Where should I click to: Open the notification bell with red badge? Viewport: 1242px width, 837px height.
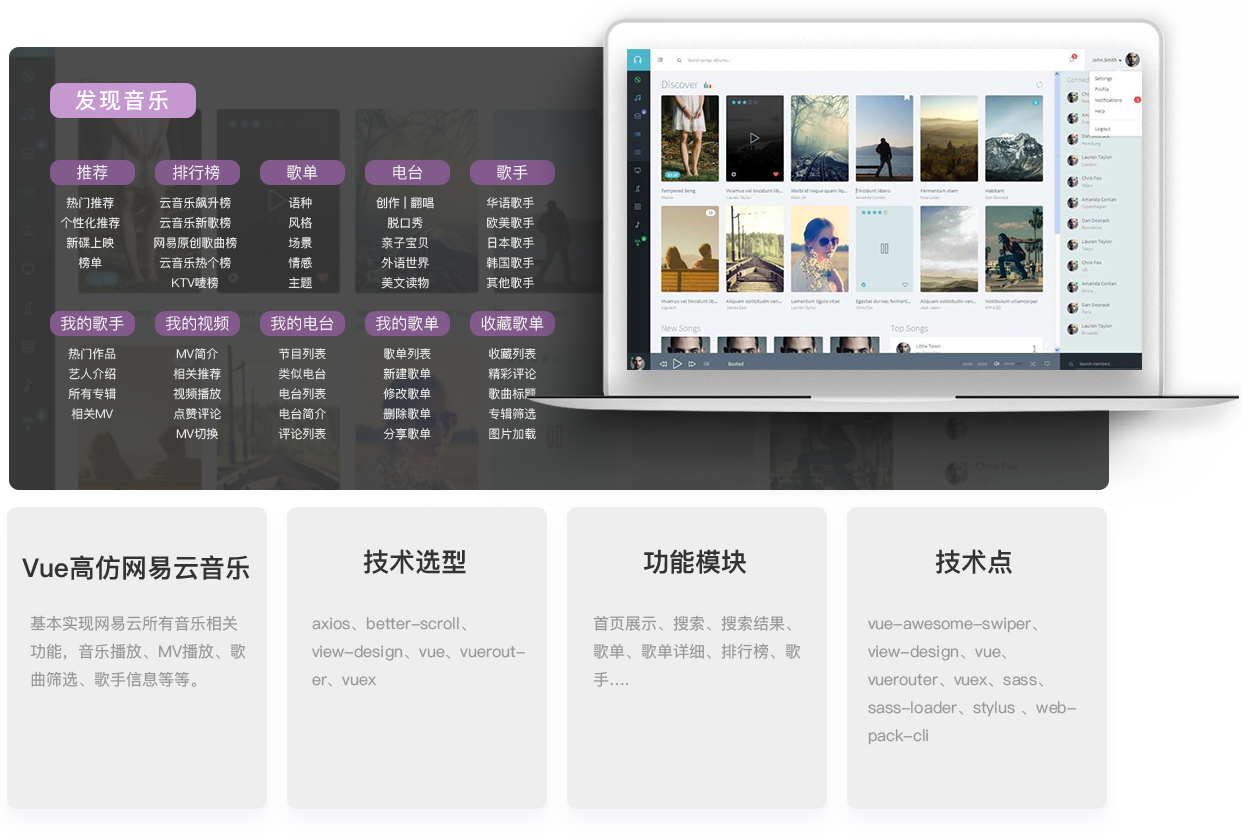point(1072,59)
